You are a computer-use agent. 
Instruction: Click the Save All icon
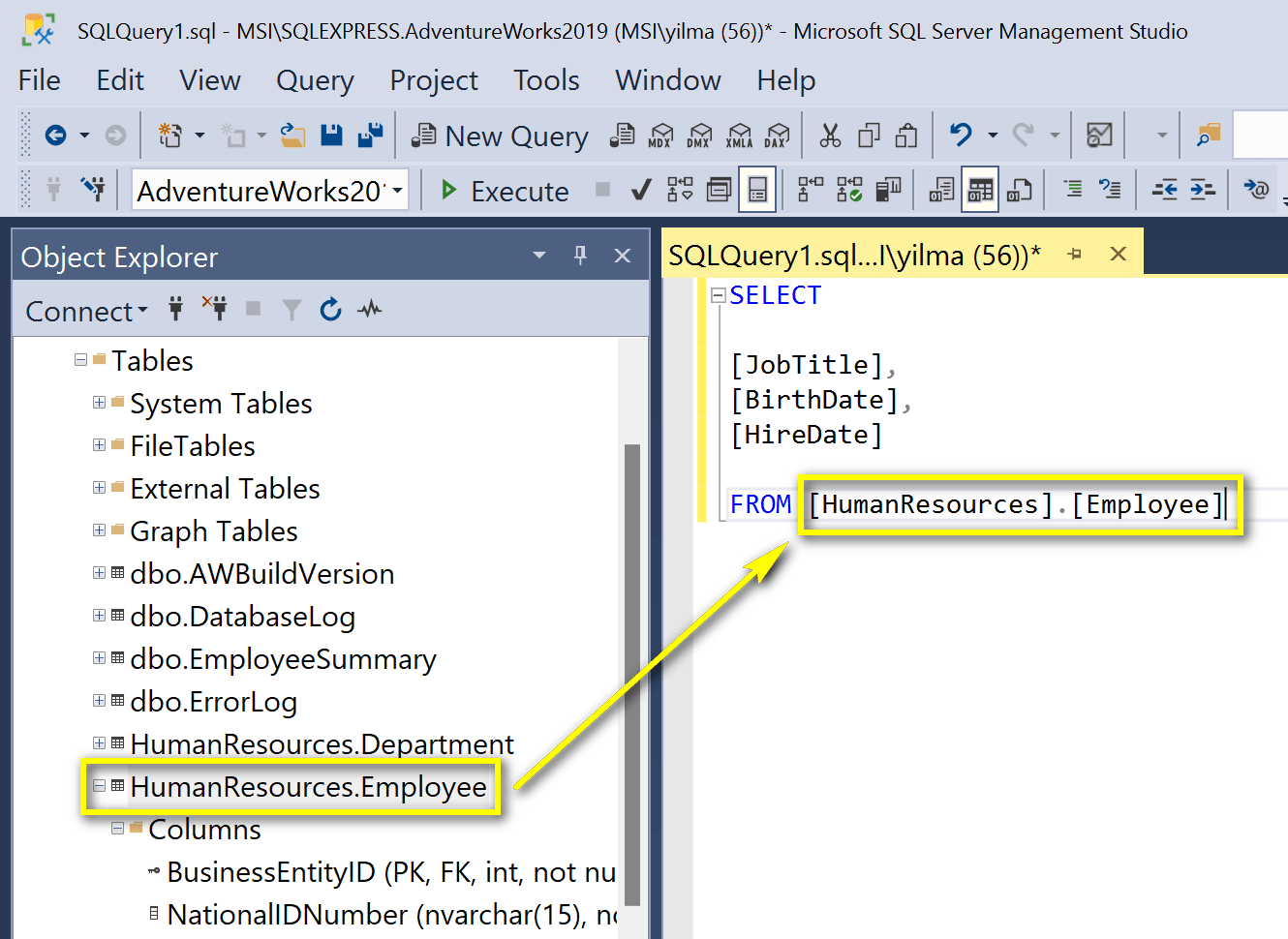(x=370, y=136)
